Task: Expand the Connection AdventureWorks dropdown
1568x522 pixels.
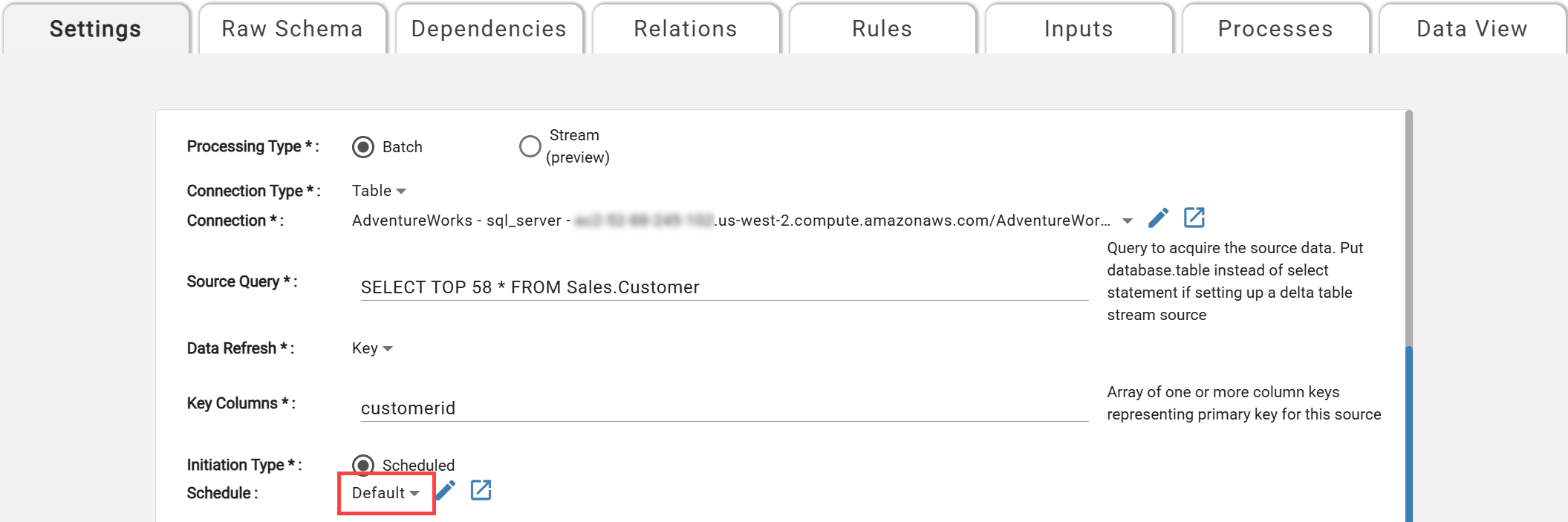Action: 1127,221
